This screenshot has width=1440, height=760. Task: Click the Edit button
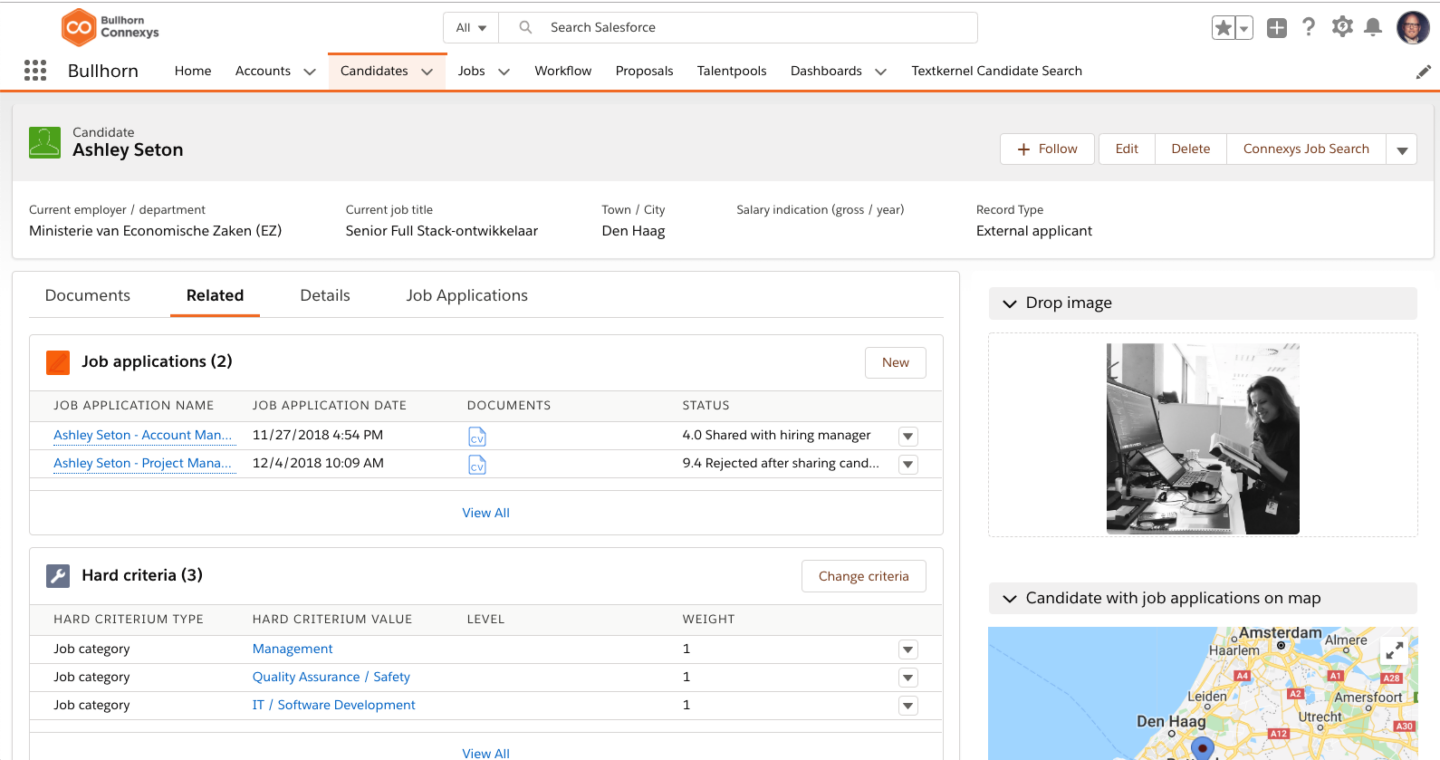[x=1127, y=149]
